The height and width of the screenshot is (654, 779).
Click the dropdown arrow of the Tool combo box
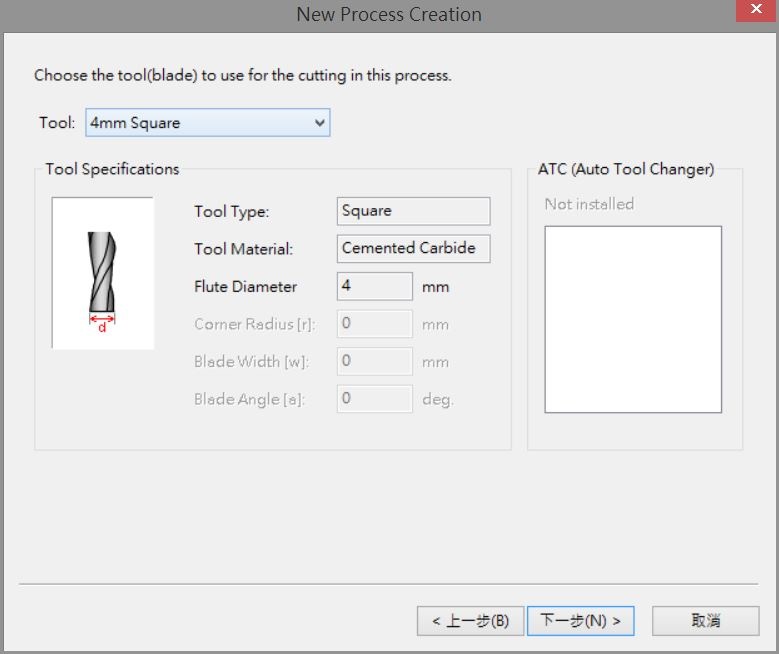click(319, 122)
